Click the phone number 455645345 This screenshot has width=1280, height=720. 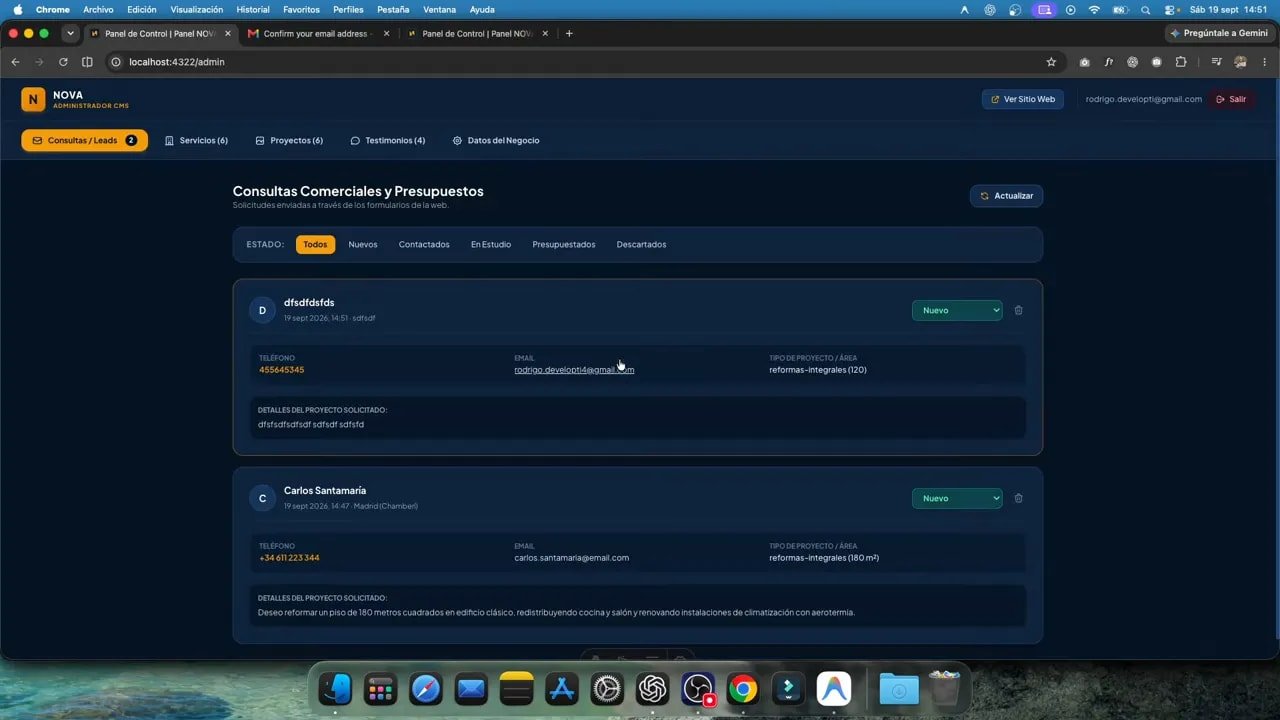(x=282, y=370)
